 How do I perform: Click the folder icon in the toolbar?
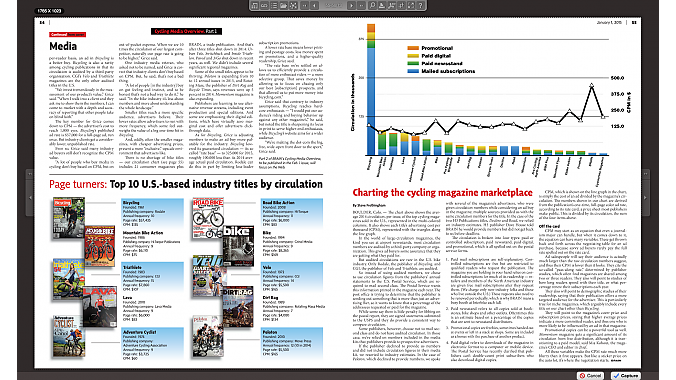(x=283, y=6)
